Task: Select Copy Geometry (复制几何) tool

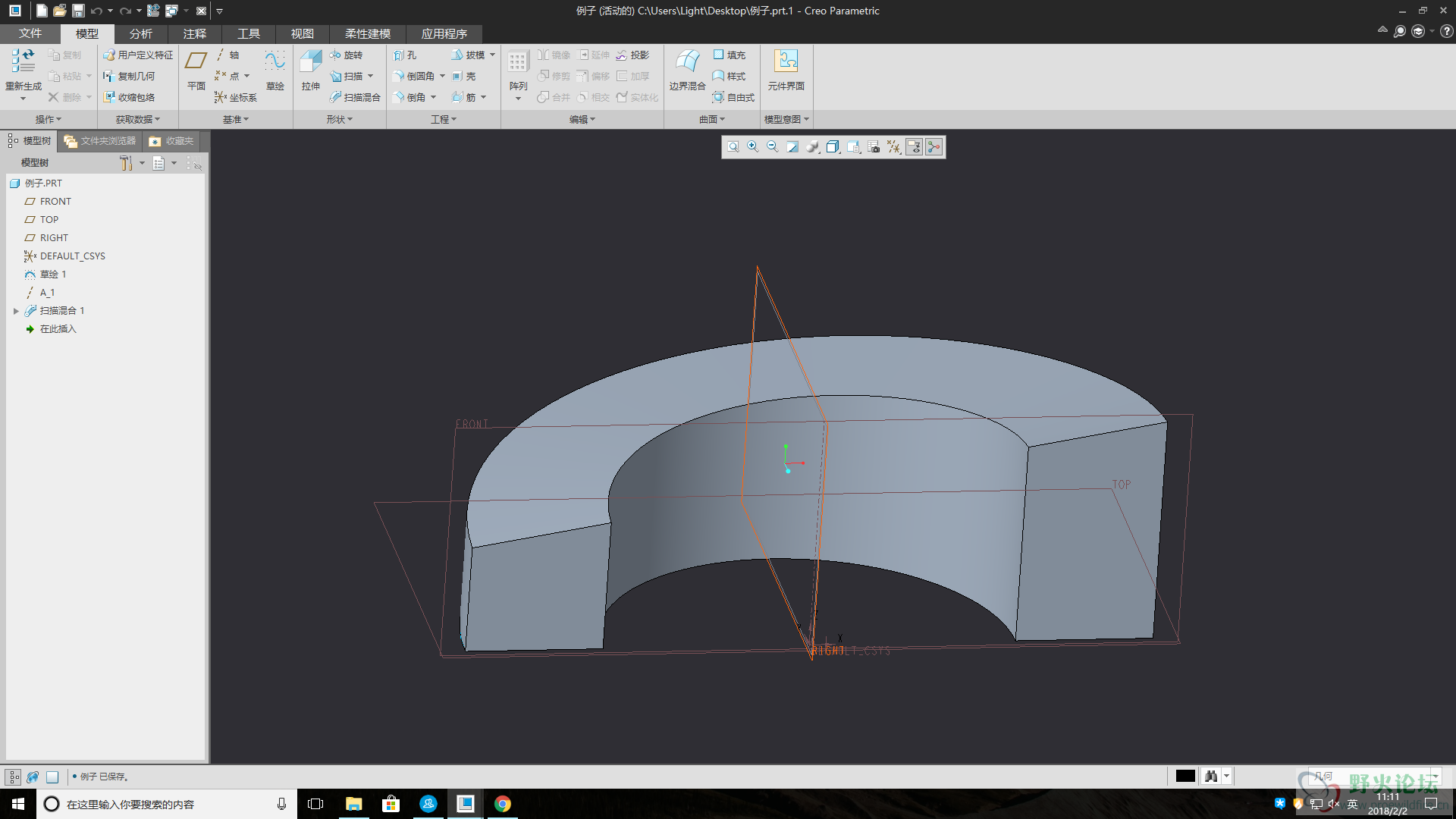Action: coord(129,76)
